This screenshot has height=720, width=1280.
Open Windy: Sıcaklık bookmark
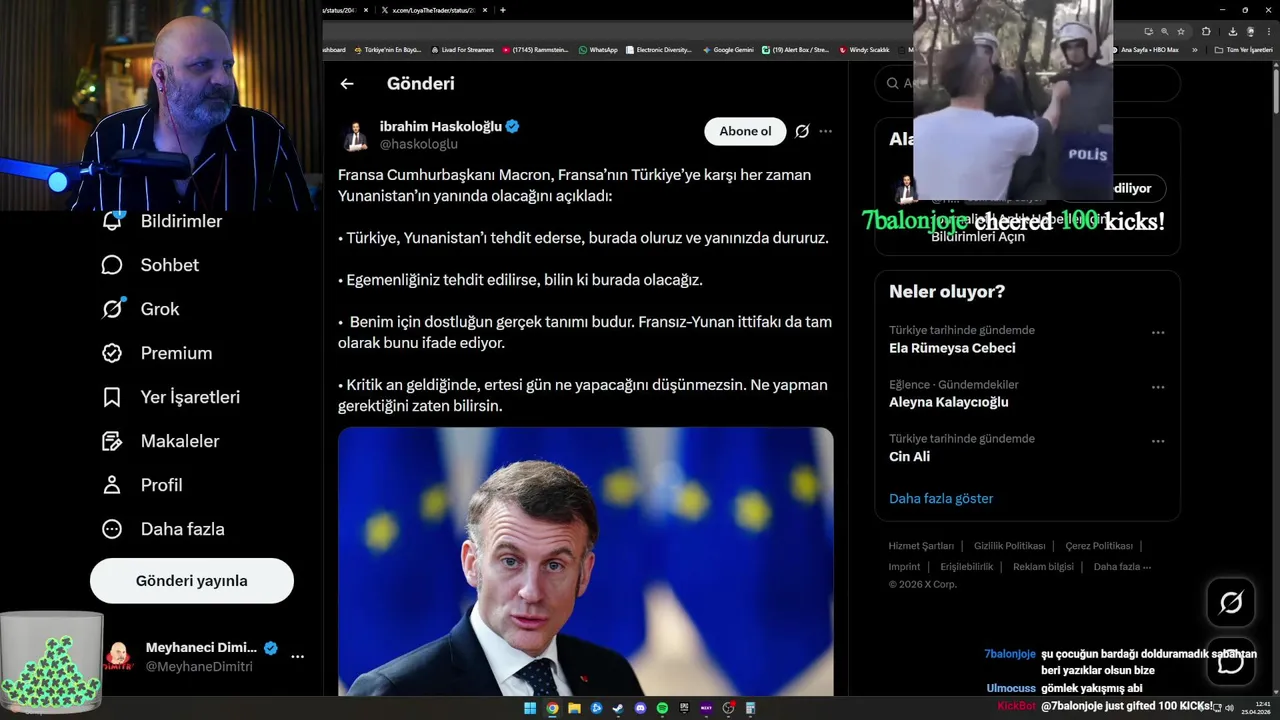(x=864, y=49)
